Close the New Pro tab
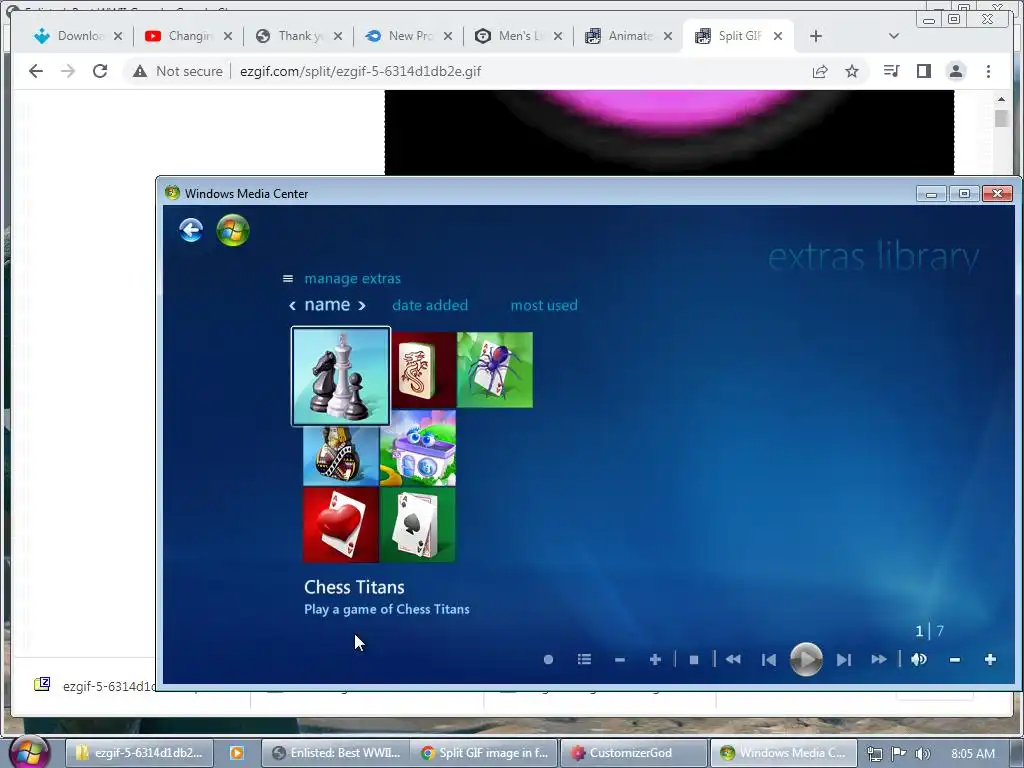Screen dimensions: 1024x768 click(448, 36)
